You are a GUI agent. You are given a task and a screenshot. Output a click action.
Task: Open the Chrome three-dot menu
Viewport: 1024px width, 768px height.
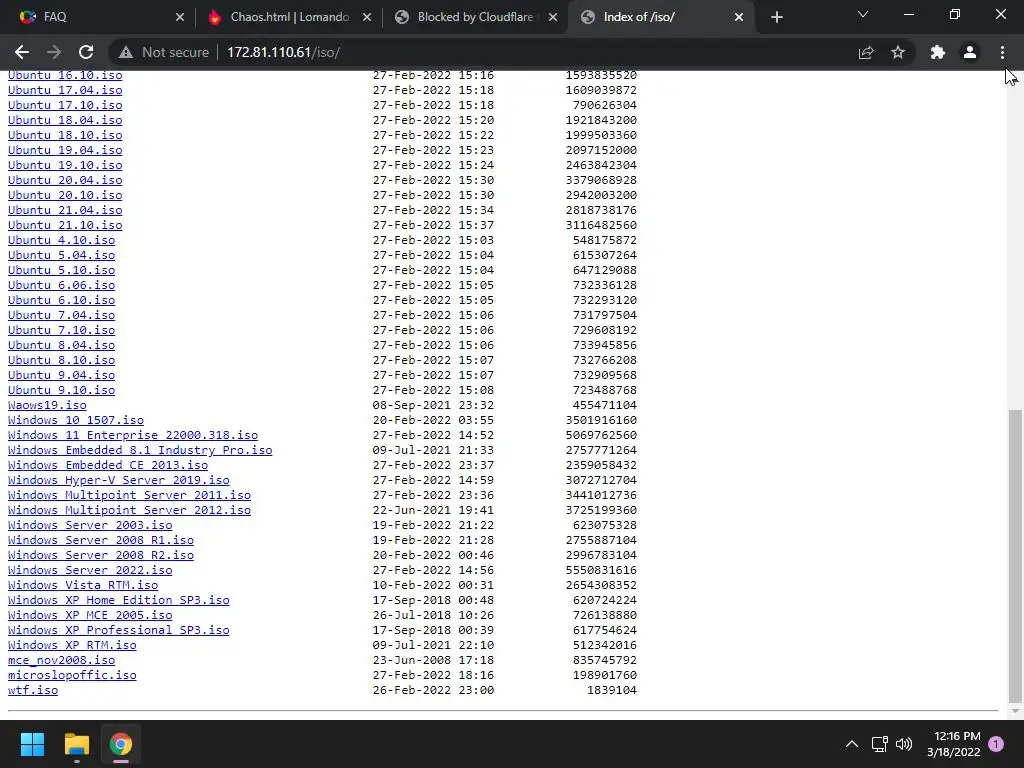[1002, 52]
